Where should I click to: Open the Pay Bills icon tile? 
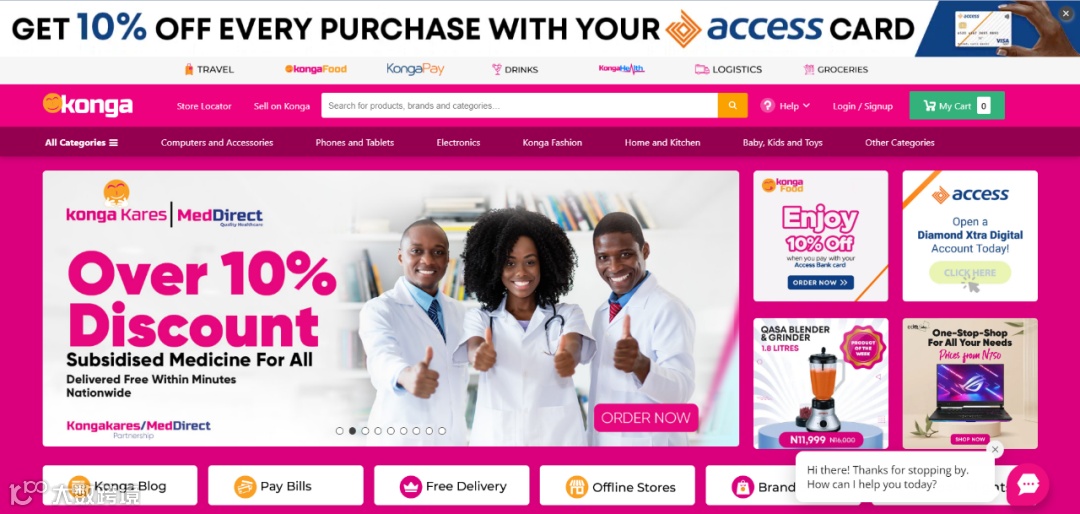245,486
